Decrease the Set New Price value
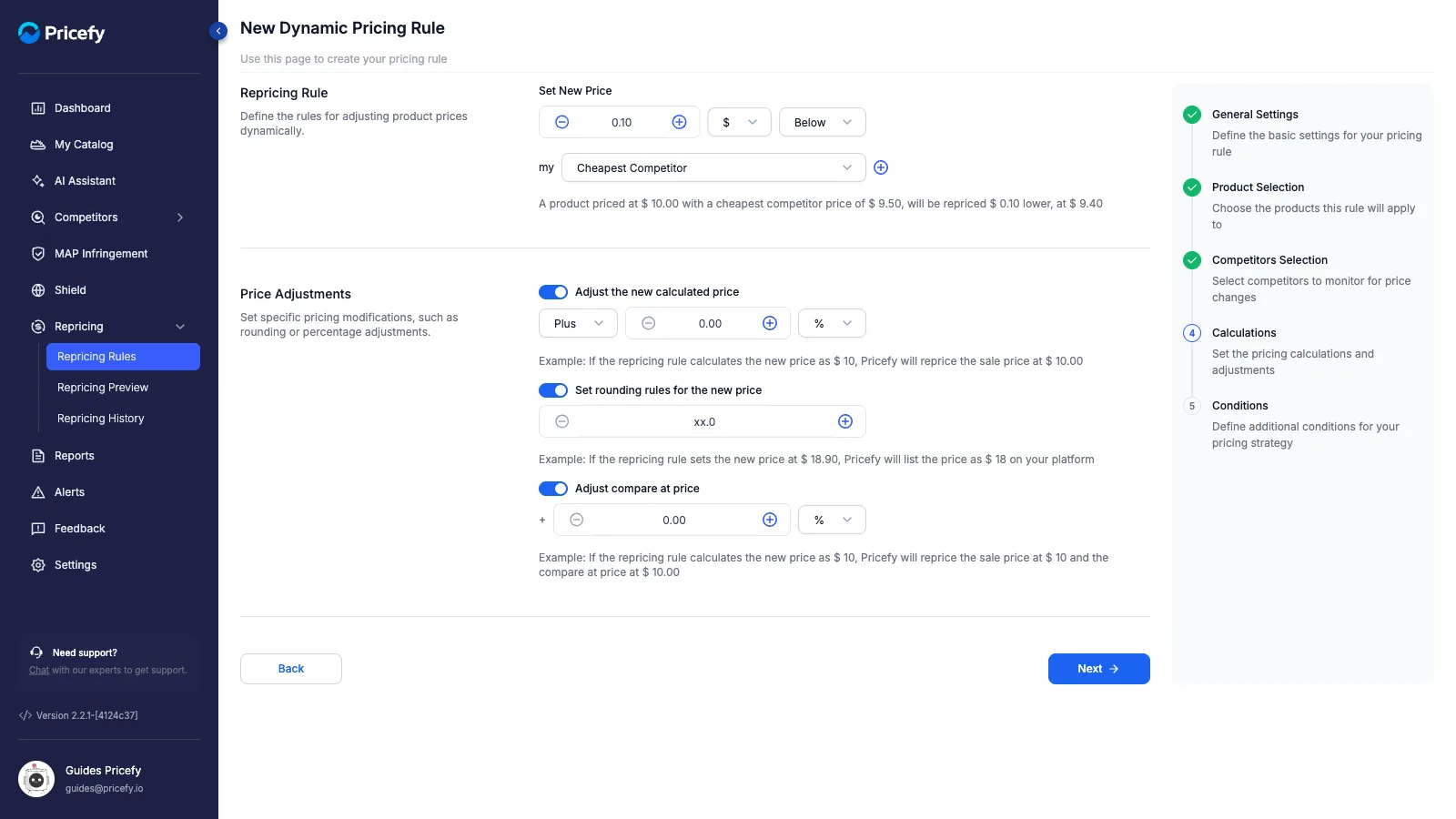1456x819 pixels. 562,122
